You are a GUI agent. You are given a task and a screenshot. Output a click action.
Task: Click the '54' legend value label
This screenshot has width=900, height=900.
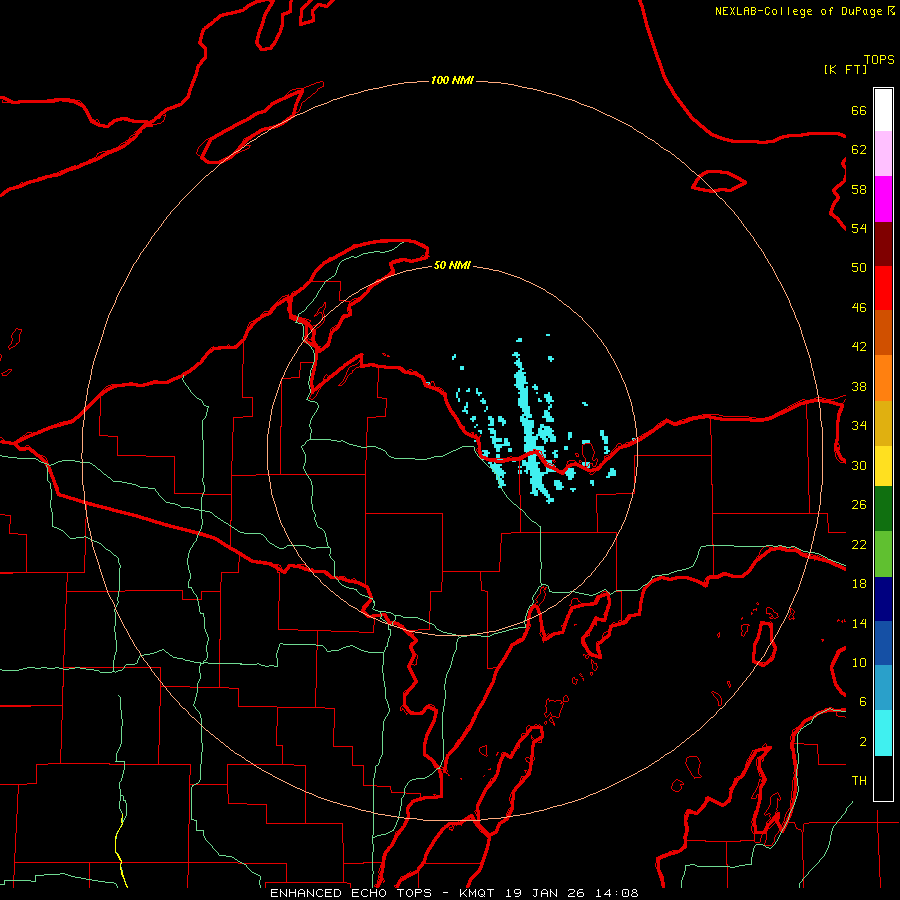click(859, 228)
